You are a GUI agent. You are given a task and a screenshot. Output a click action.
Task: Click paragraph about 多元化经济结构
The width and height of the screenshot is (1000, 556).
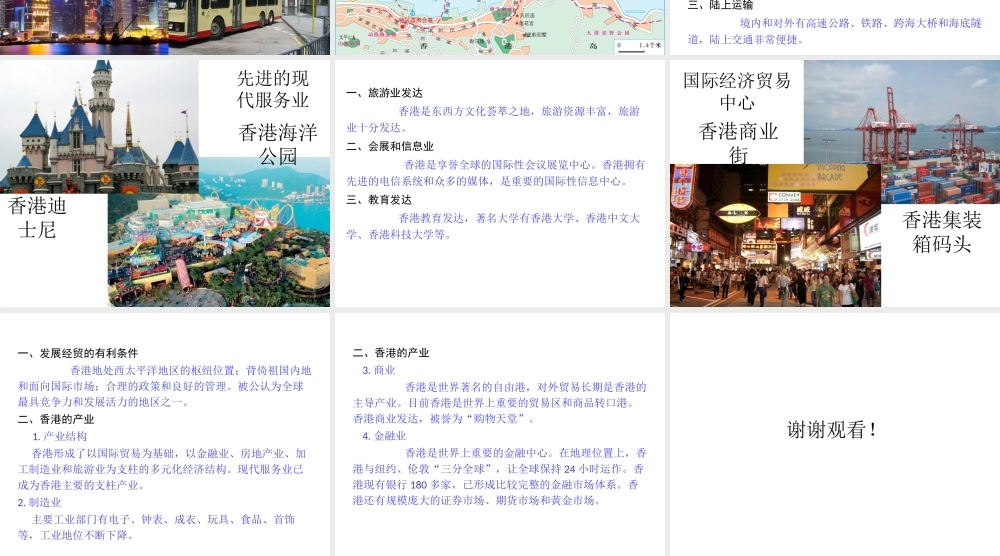[x=162, y=469]
